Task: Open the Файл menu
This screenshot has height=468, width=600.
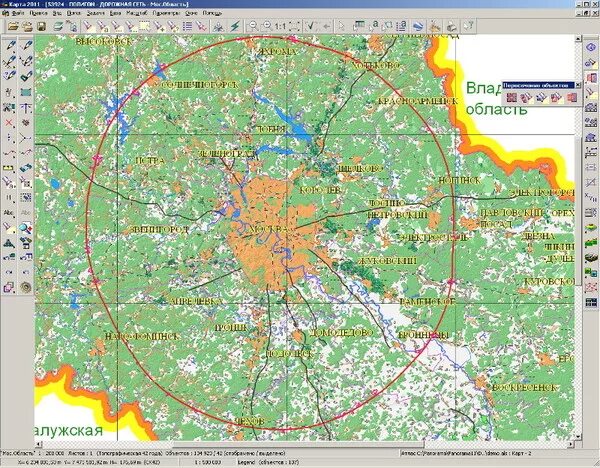Action: click(18, 13)
